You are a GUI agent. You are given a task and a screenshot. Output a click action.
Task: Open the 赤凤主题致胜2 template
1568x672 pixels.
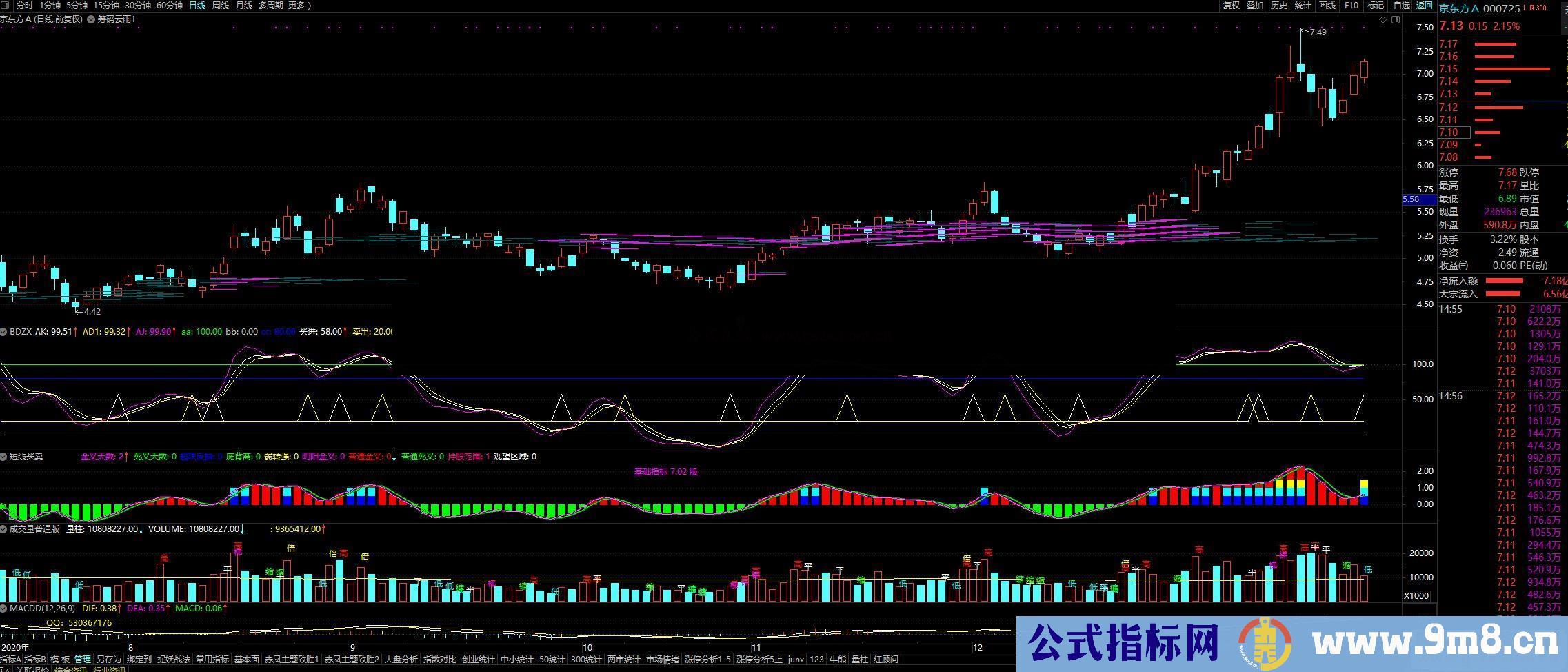[x=352, y=660]
